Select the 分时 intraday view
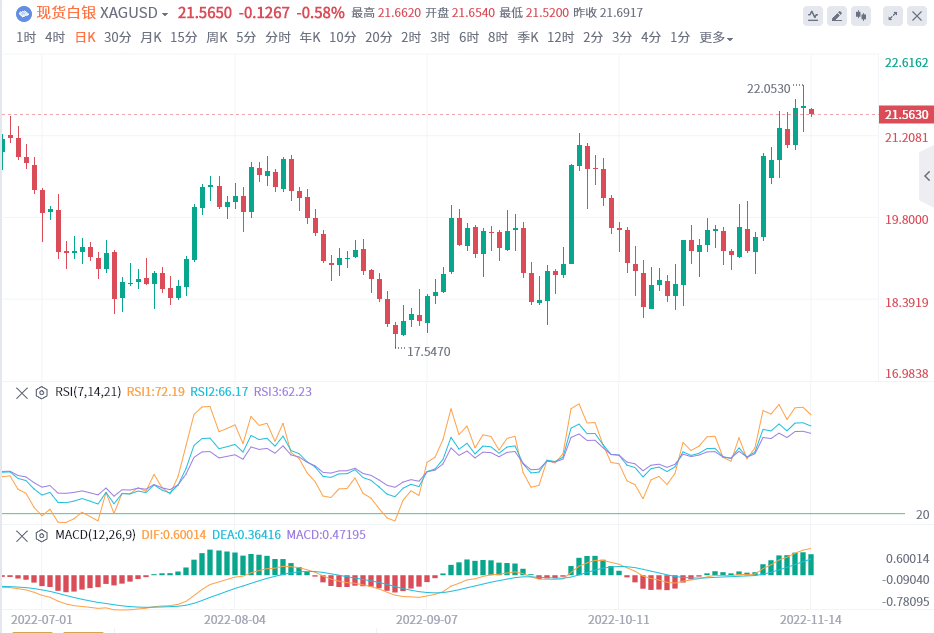Image resolution: width=934 pixels, height=633 pixels. tap(278, 38)
